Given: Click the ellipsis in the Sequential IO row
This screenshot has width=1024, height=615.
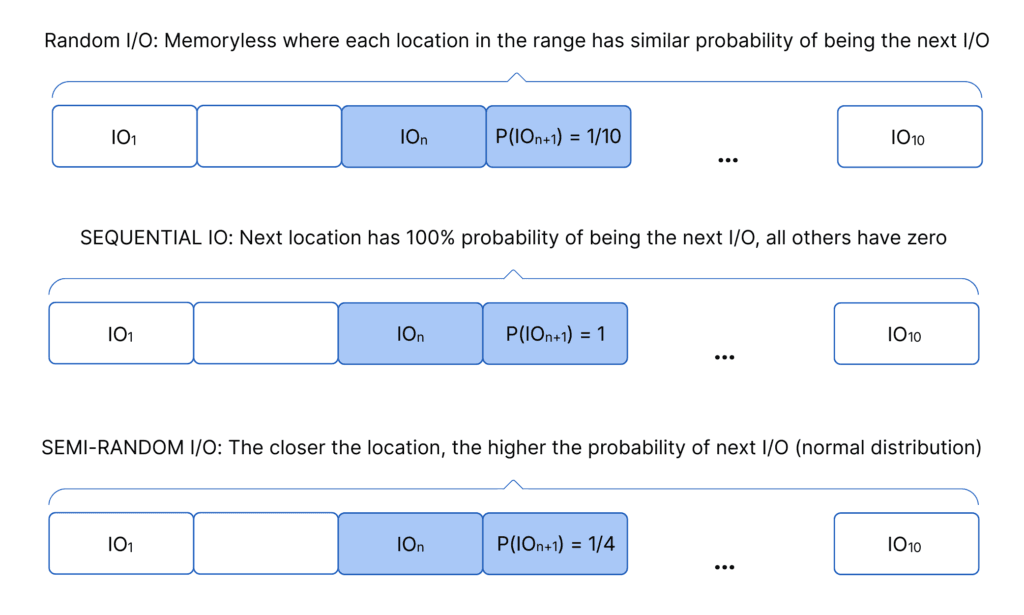Looking at the screenshot, I should [724, 355].
